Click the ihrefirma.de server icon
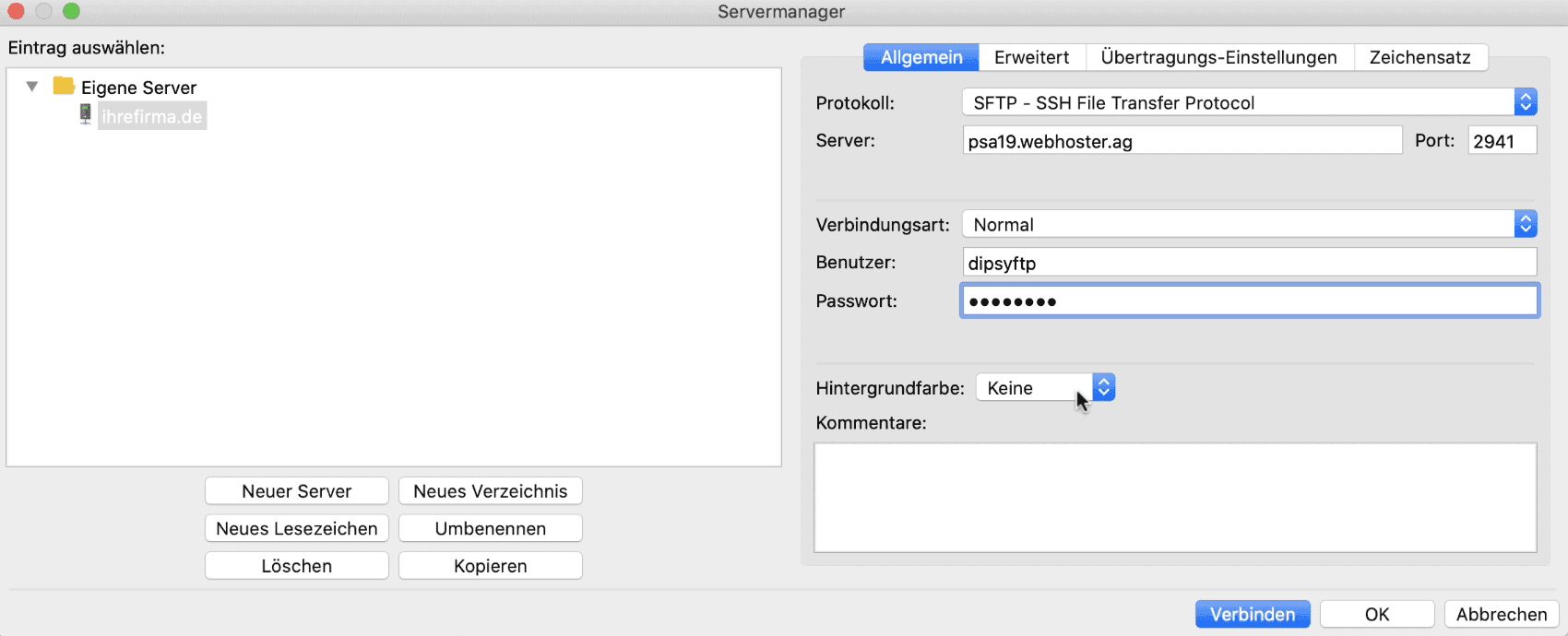 click(x=86, y=114)
